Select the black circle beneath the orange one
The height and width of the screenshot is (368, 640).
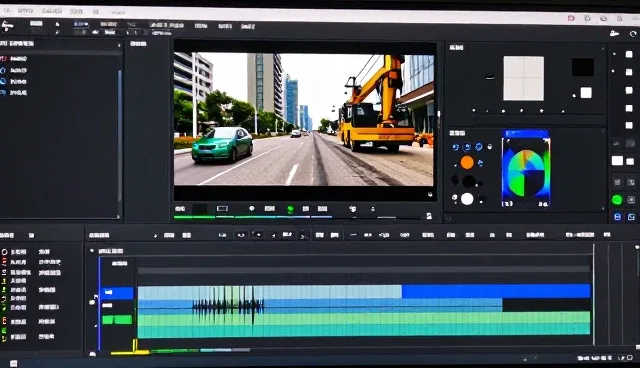tap(469, 181)
